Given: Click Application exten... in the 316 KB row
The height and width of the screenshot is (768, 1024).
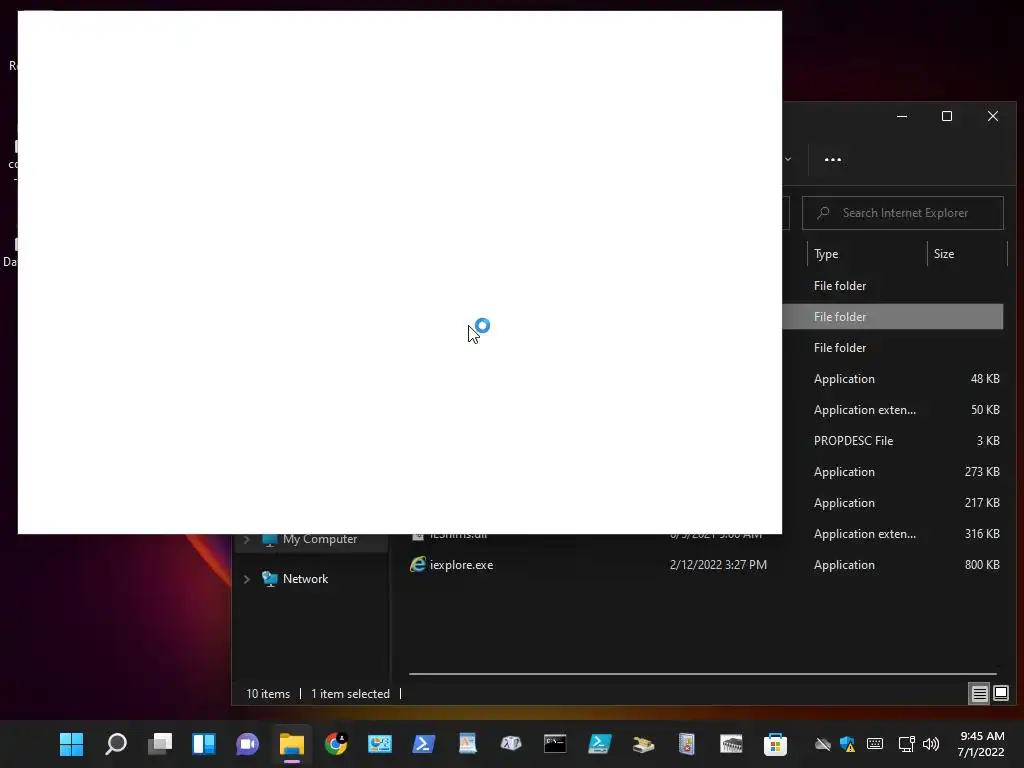Looking at the screenshot, I should point(865,534).
